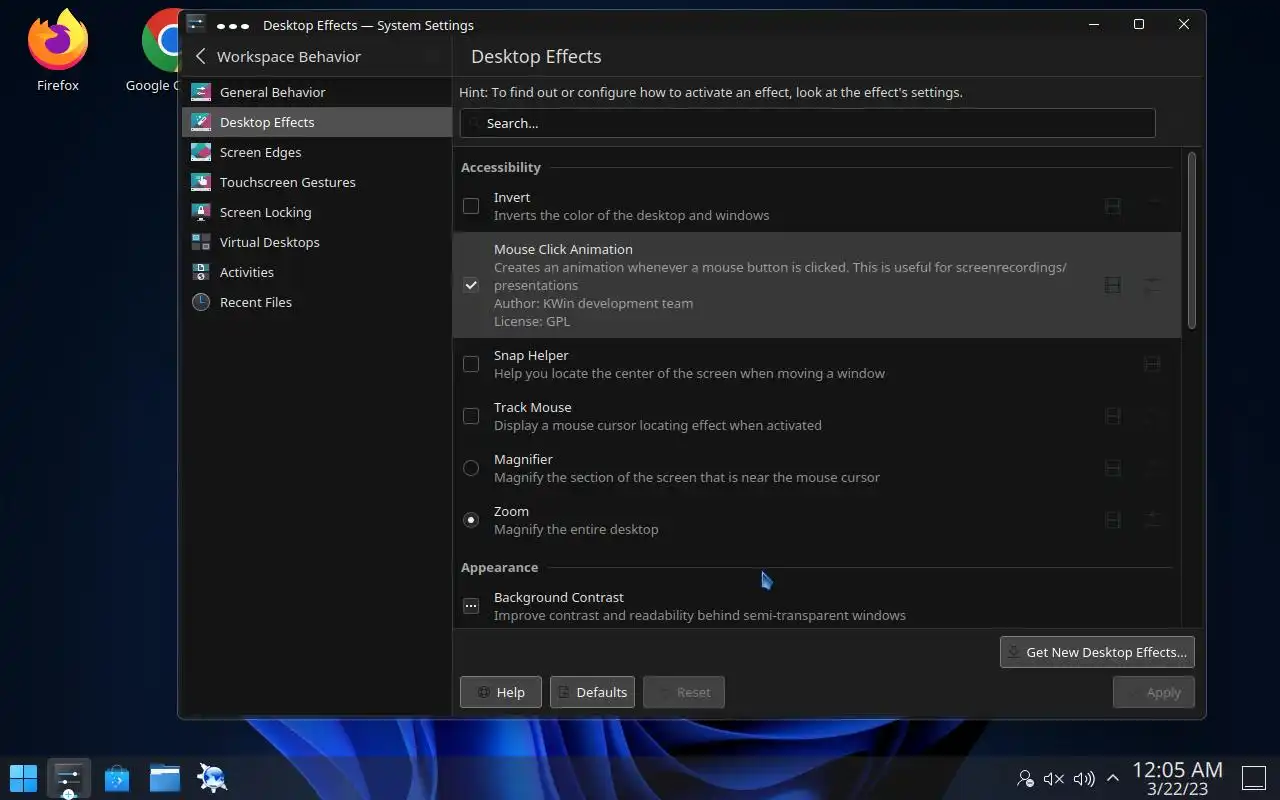1280x800 pixels.
Task: Click the show desktop button
Action: pos(1254,777)
